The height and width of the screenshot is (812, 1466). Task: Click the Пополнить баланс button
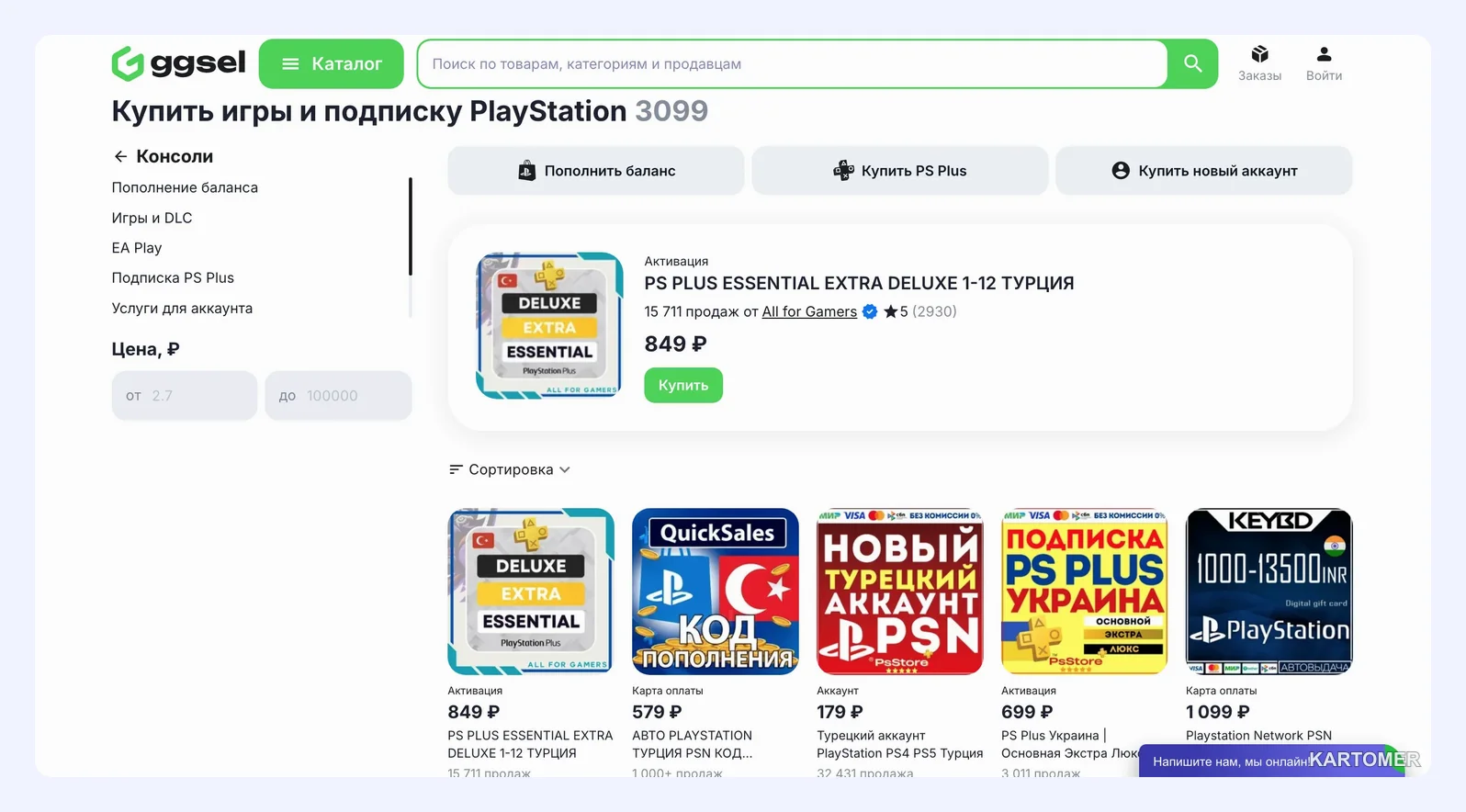tap(595, 171)
